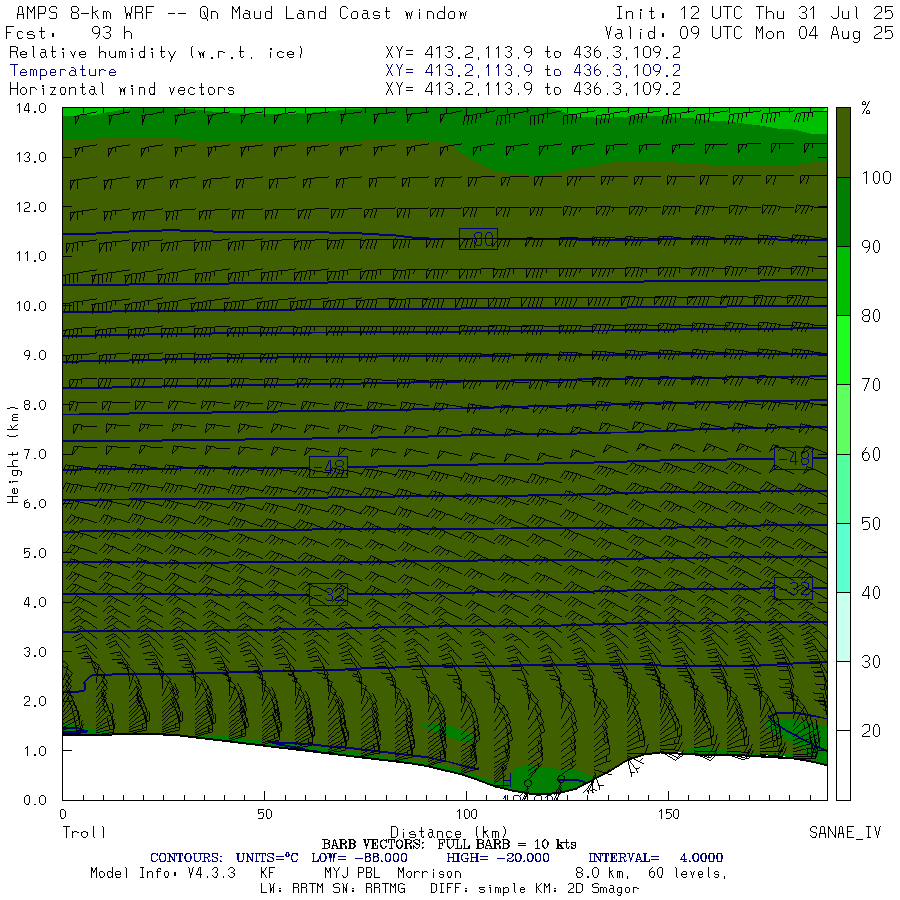Click the "Init: 12 UTC Thu 31 Jul 25" line
900x900 pixels.
[x=755, y=13]
